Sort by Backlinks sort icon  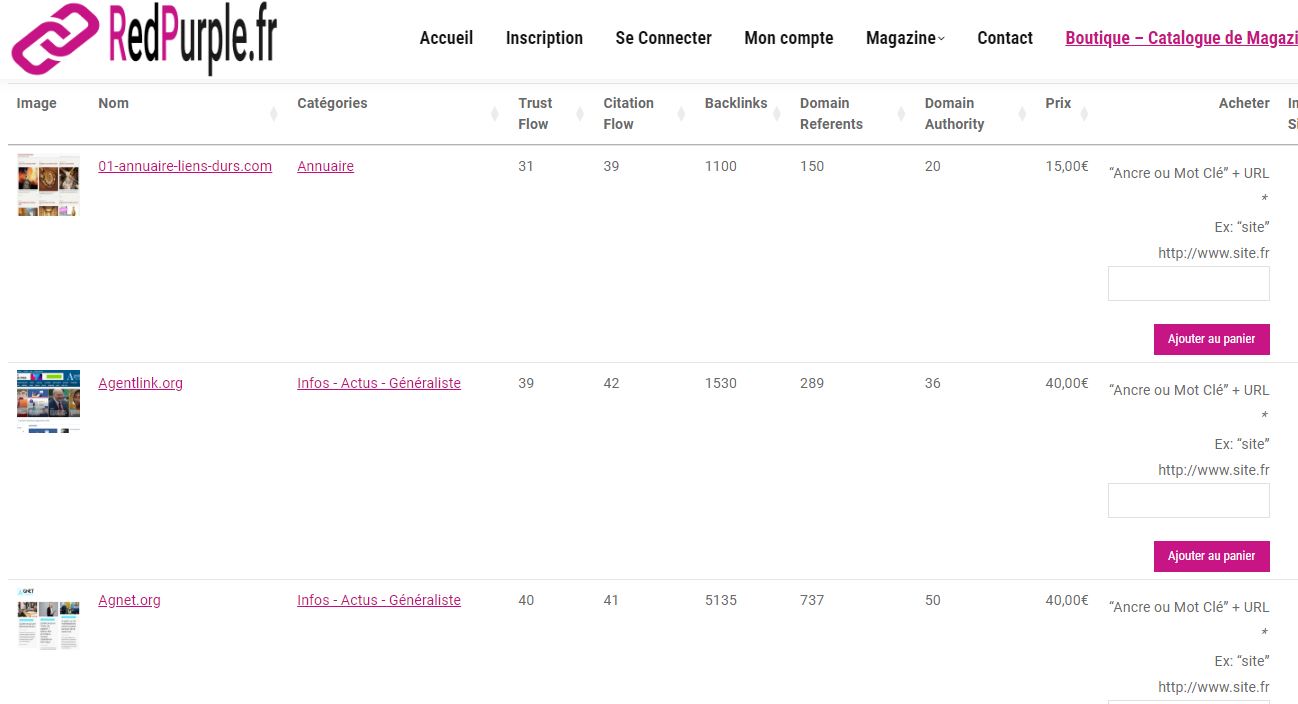777,114
